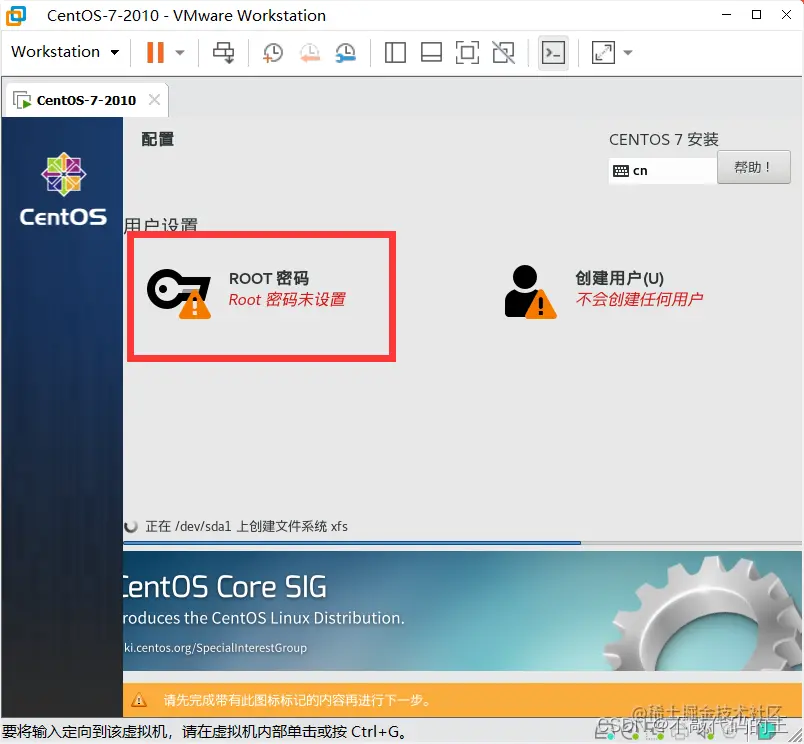
Task: Click the root key warning icon
Action: [x=179, y=294]
